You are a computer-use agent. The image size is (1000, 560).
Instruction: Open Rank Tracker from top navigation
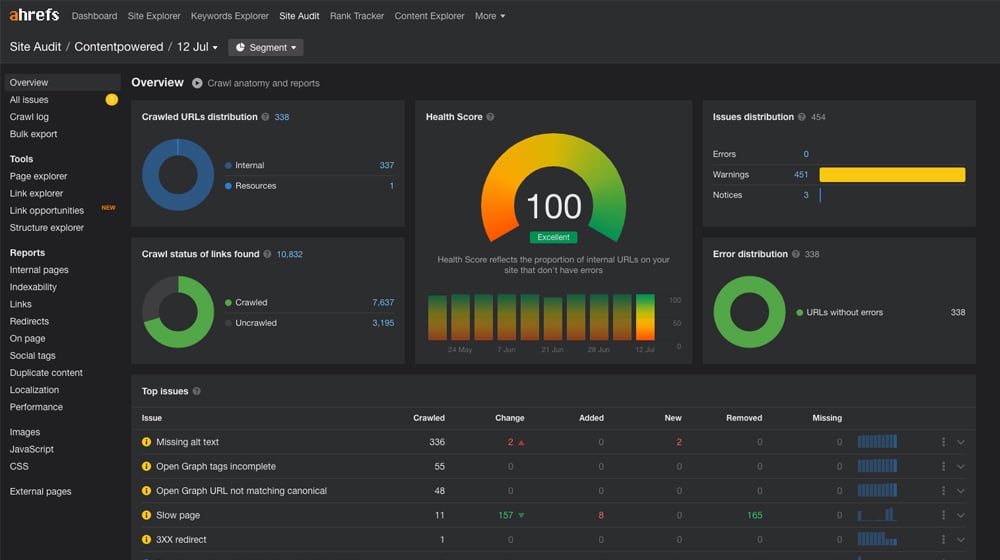click(357, 16)
